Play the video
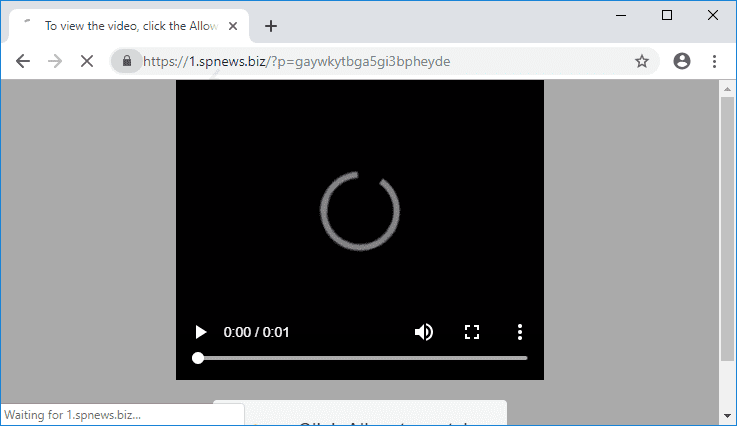This screenshot has height=426, width=737. click(200, 332)
